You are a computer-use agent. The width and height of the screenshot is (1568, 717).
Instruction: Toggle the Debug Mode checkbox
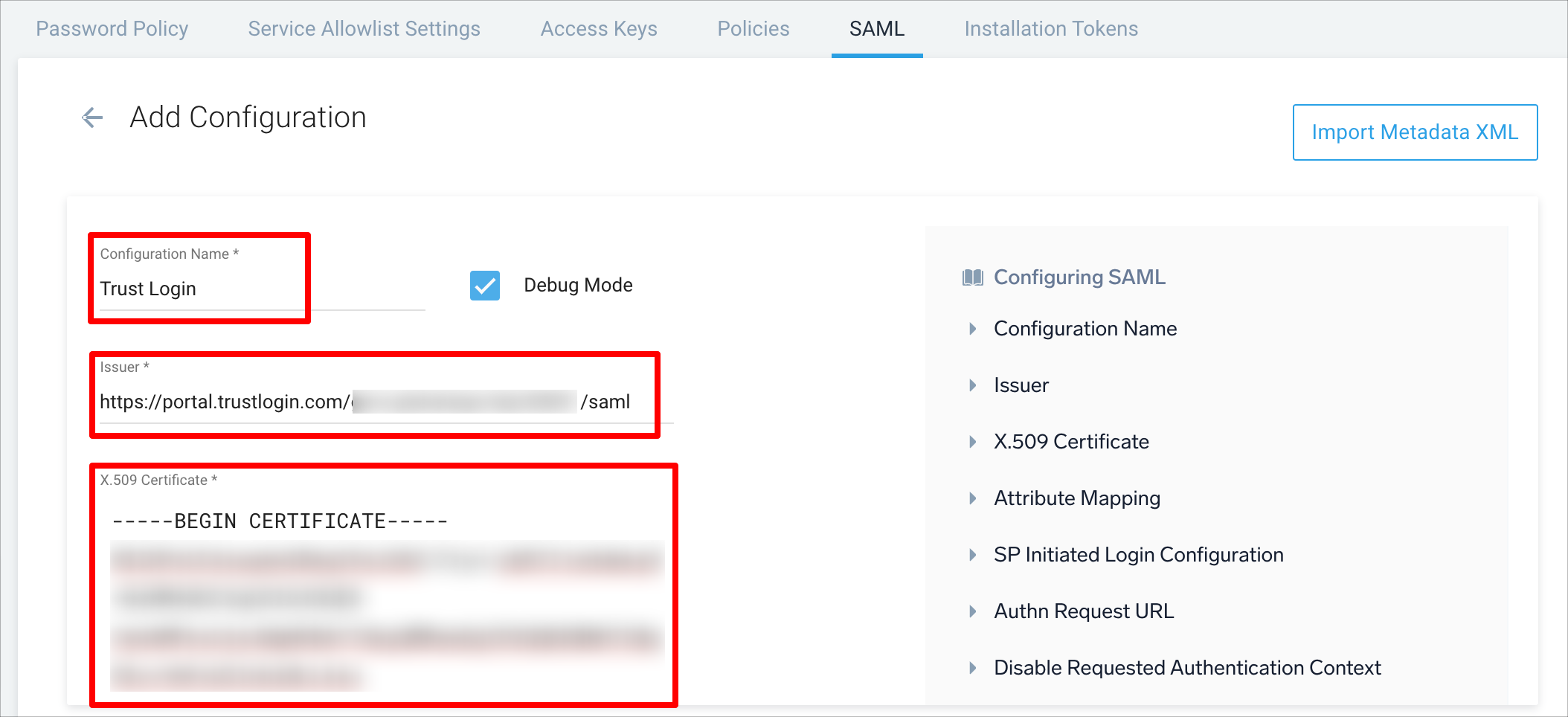point(485,286)
